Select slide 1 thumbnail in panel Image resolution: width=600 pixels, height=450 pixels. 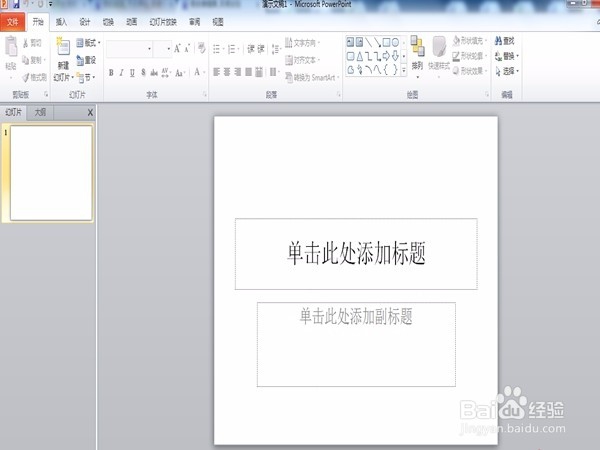[x=51, y=173]
